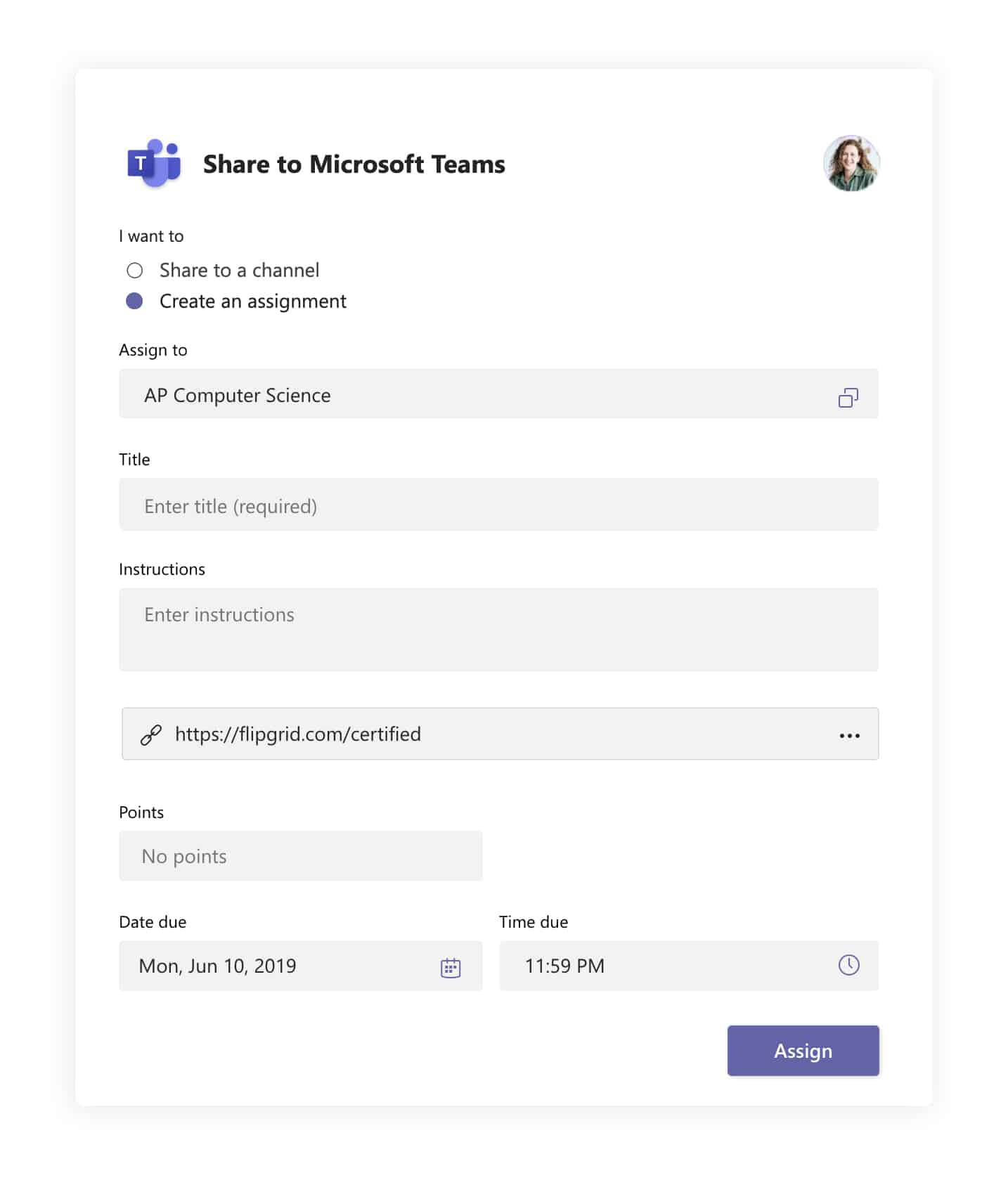Select the Create an assignment radio button

click(x=134, y=302)
